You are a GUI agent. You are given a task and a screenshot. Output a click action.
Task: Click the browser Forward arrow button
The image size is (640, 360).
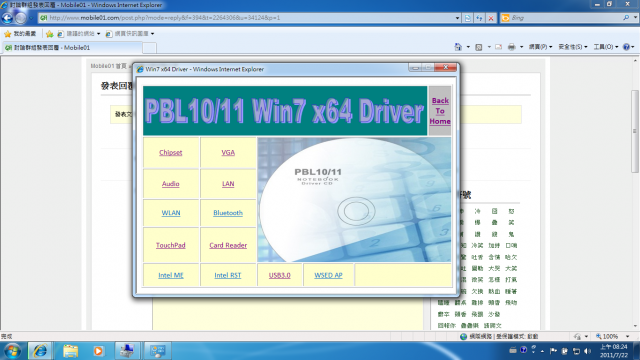(x=20, y=18)
